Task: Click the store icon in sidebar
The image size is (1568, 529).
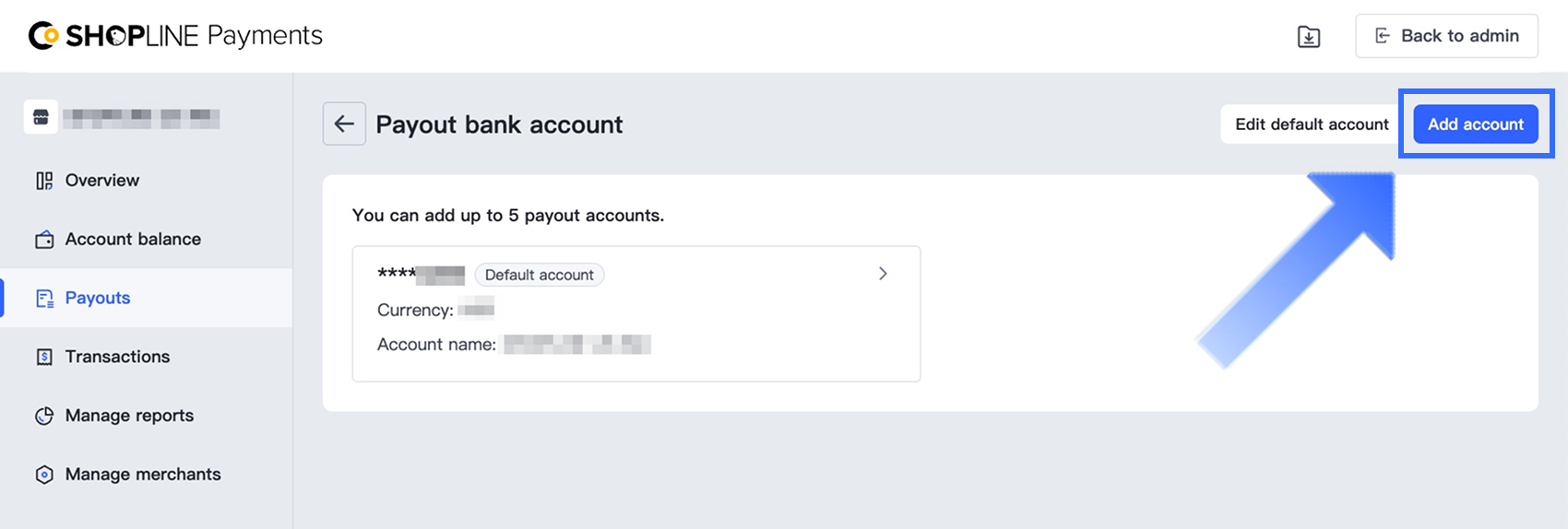Action: click(41, 118)
